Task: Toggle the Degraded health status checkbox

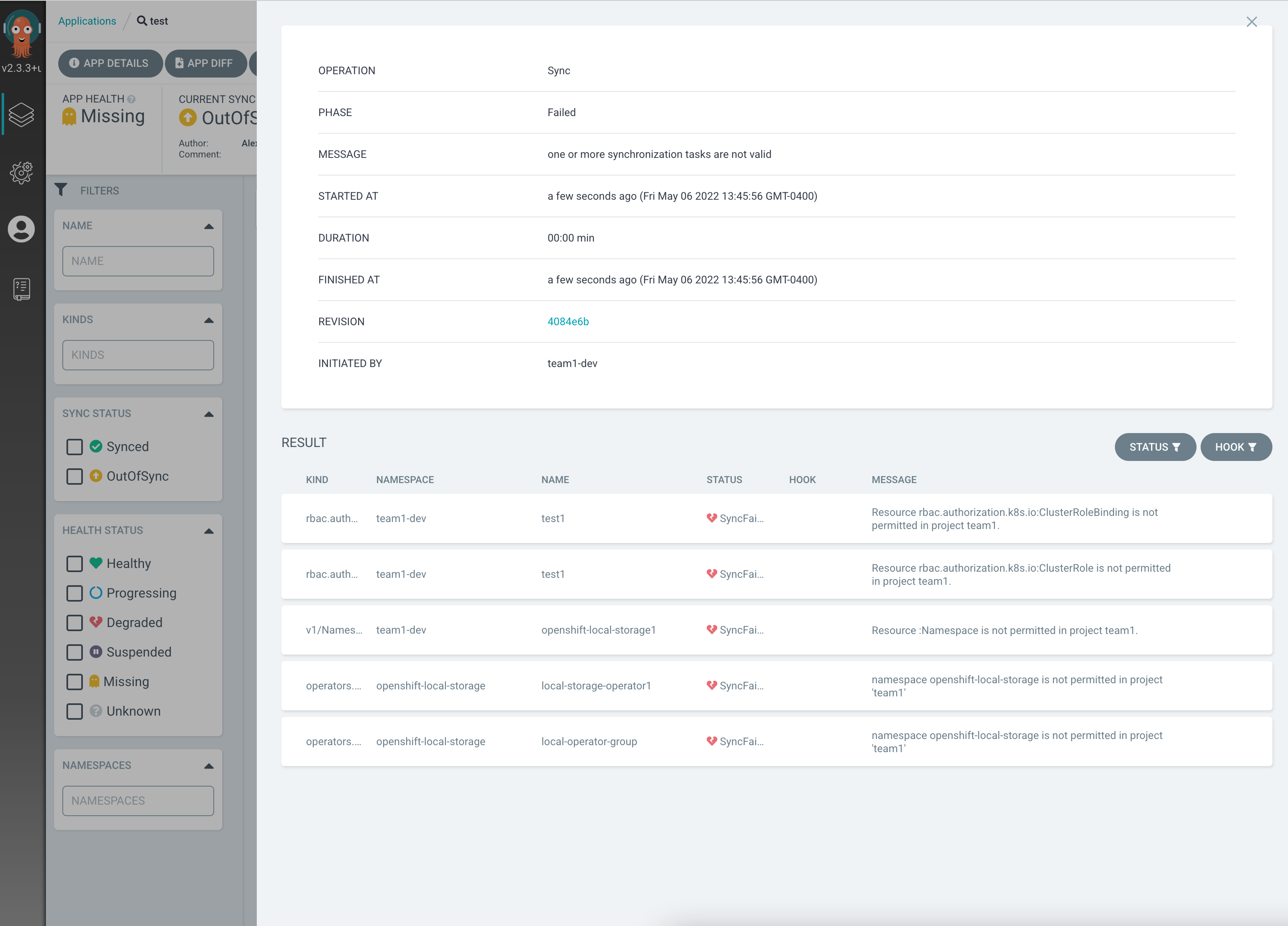Action: pyautogui.click(x=74, y=623)
